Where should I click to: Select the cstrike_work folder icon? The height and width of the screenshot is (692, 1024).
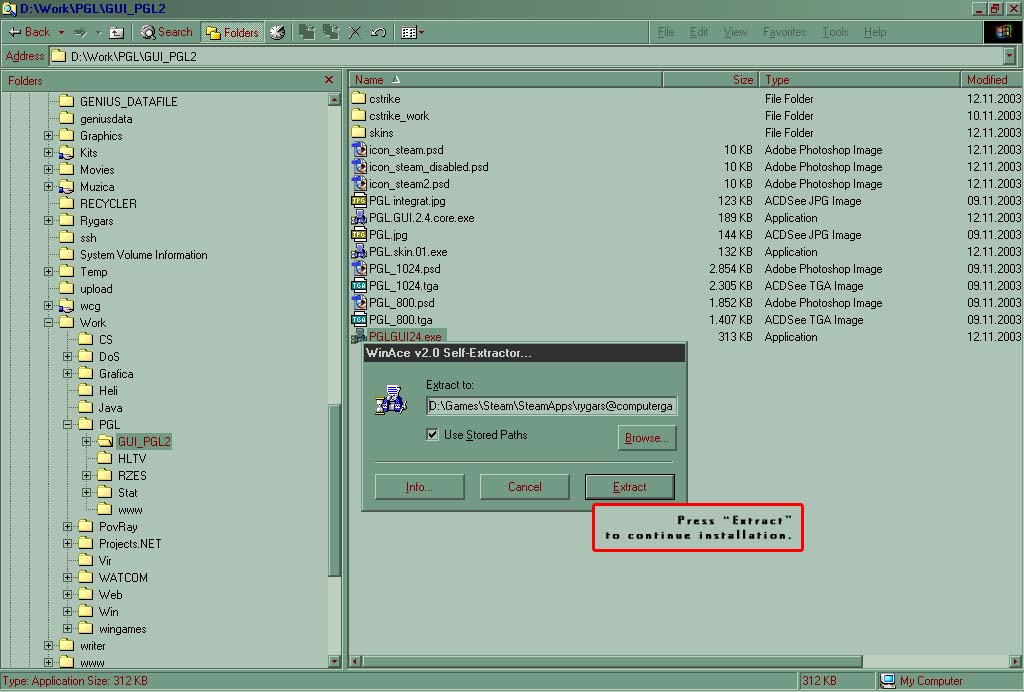coord(359,116)
